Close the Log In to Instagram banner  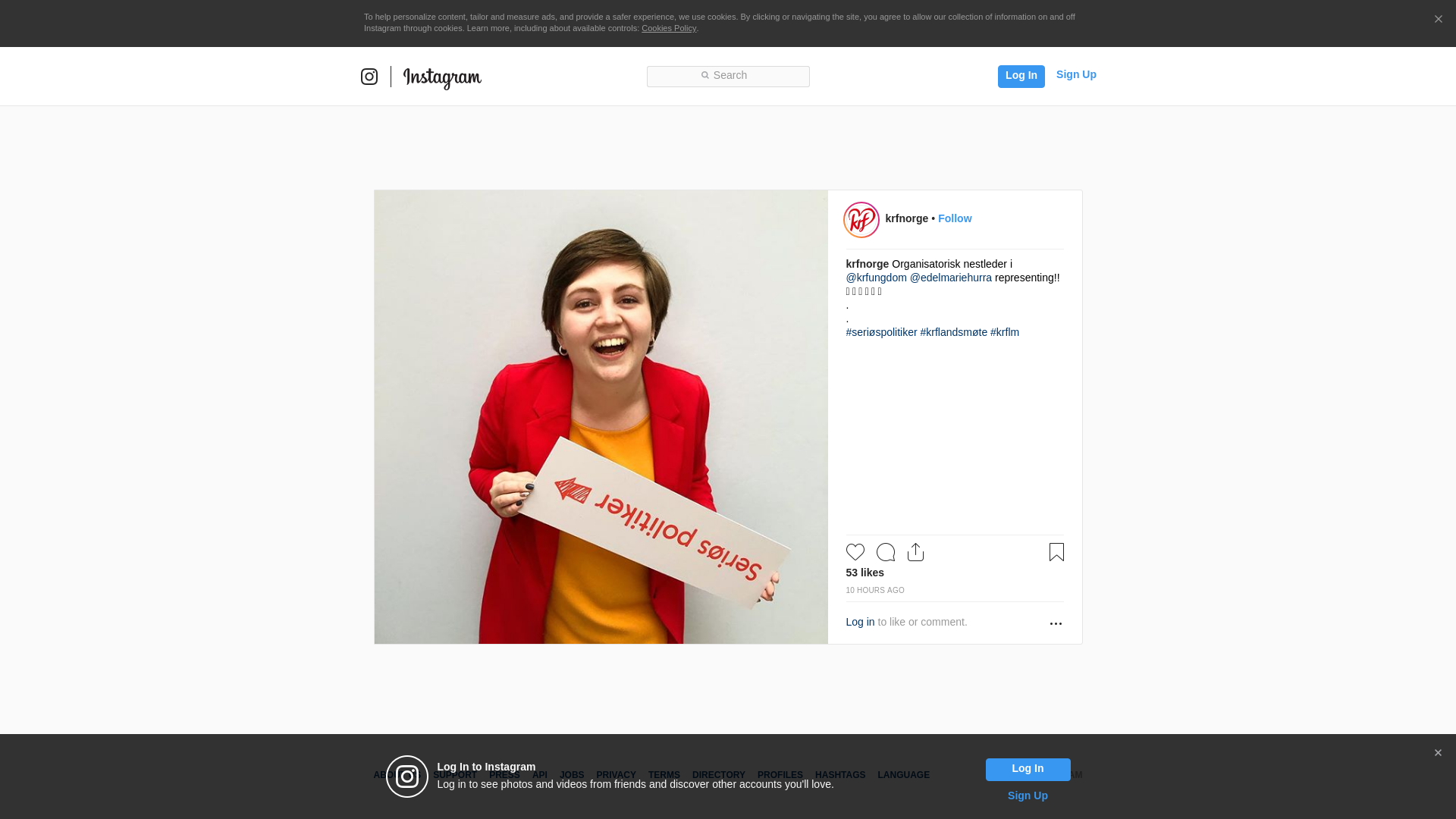click(x=1438, y=753)
